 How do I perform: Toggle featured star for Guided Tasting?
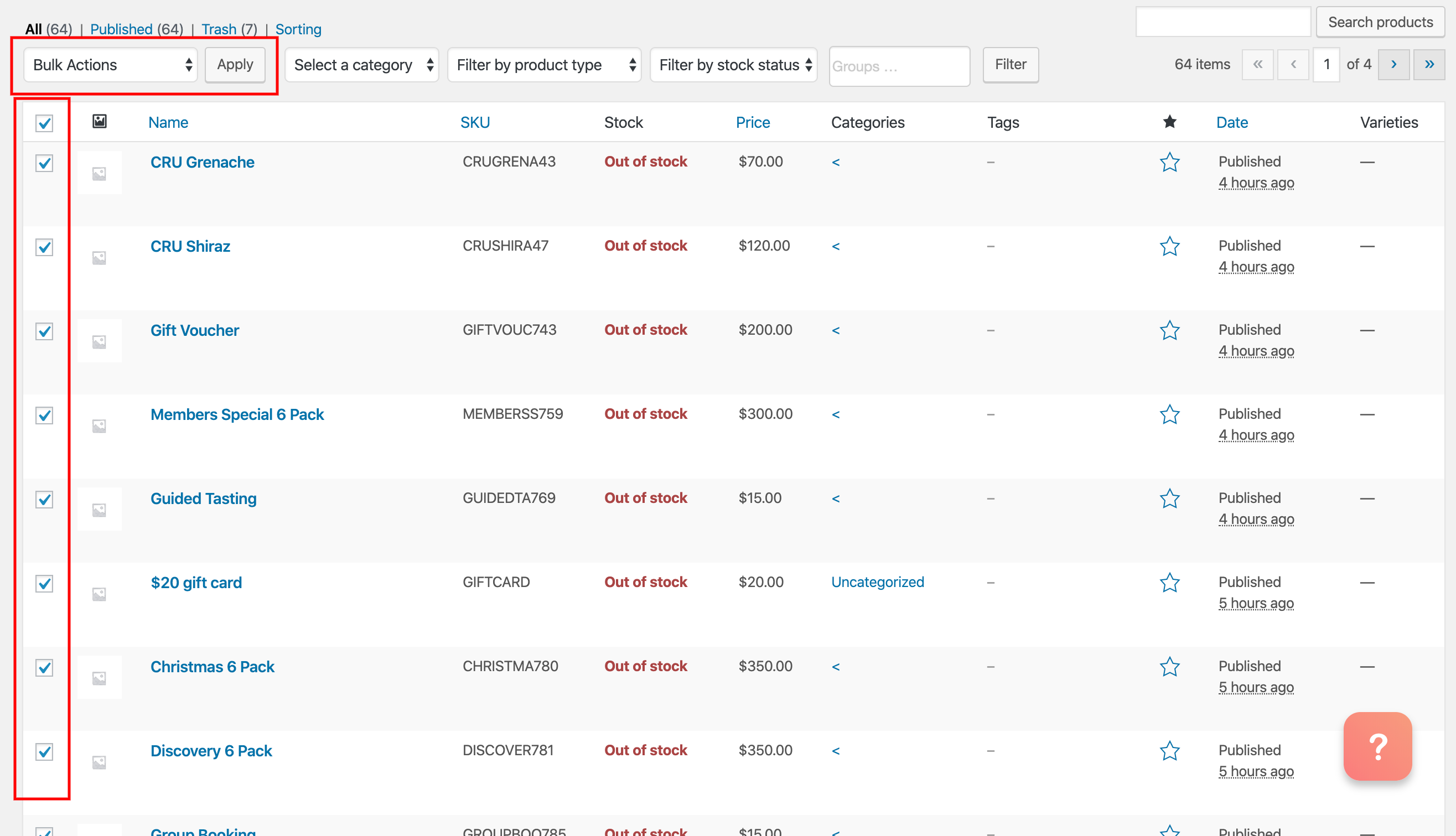[x=1169, y=499]
